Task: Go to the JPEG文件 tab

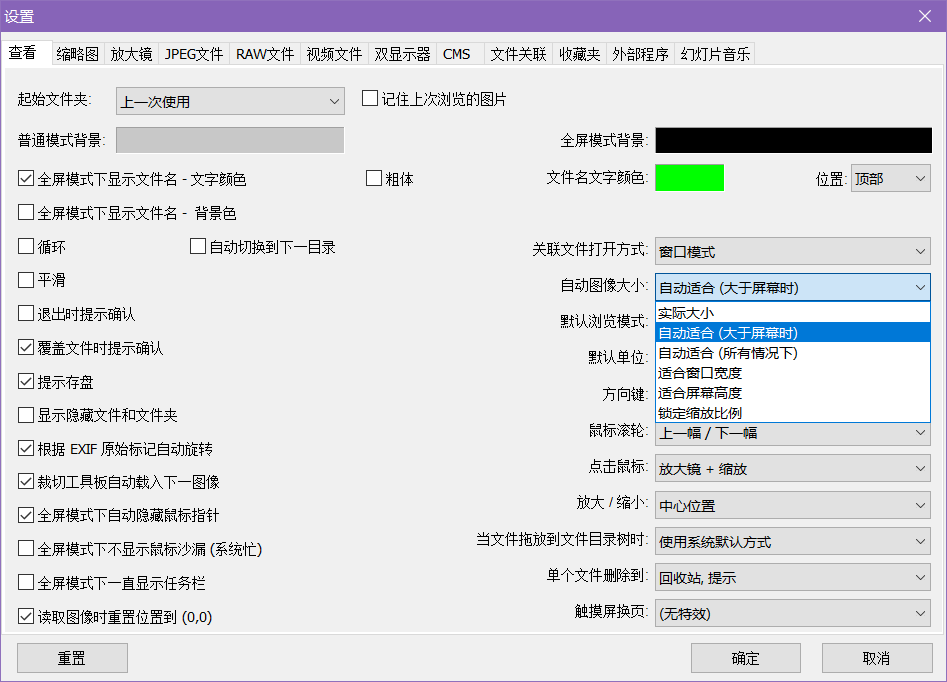Action: pos(194,54)
